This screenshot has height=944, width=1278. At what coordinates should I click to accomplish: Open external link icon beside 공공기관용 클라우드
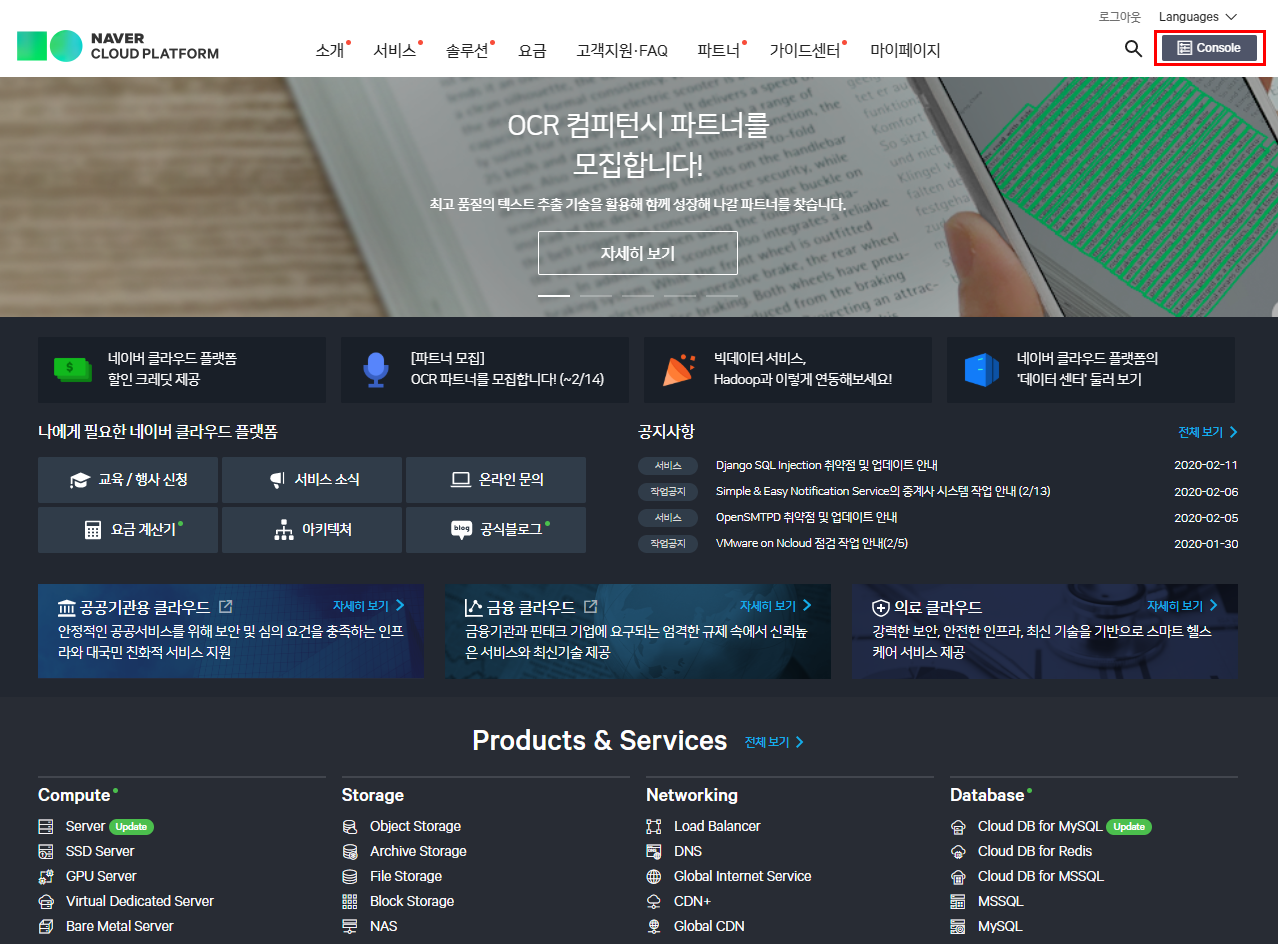tap(226, 607)
